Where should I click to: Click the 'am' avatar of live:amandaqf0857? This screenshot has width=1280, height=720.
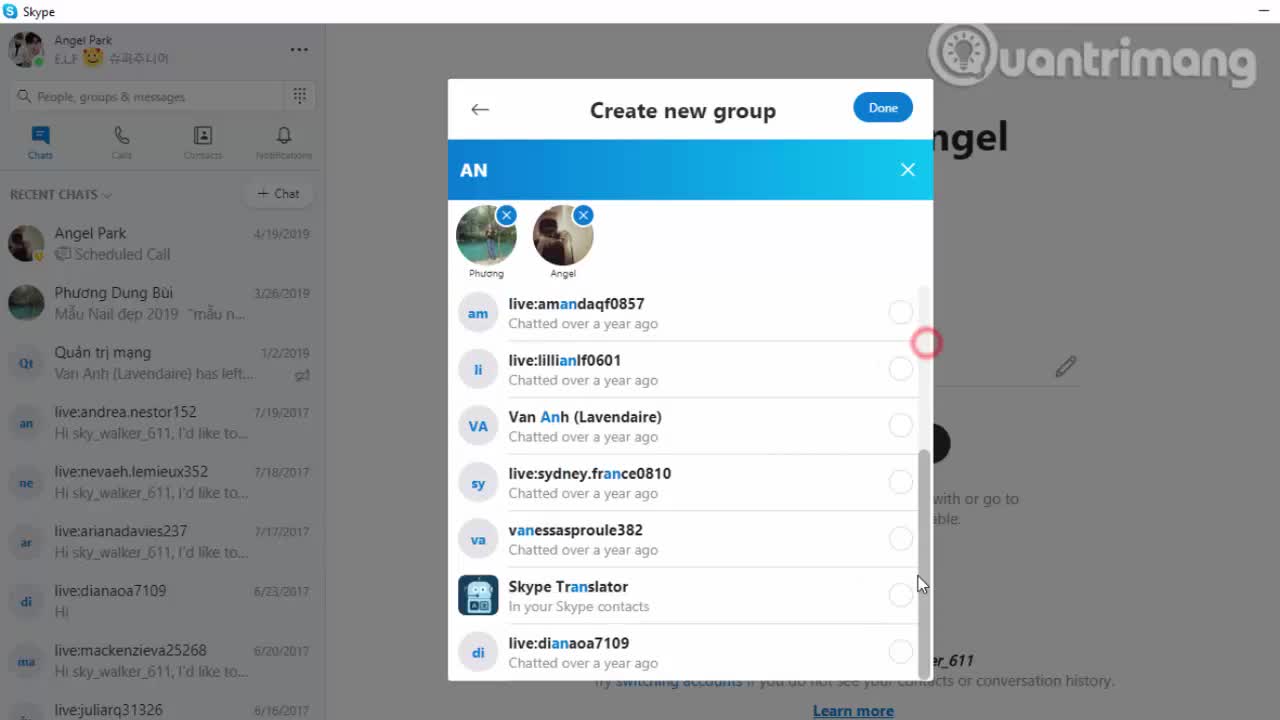pos(478,313)
